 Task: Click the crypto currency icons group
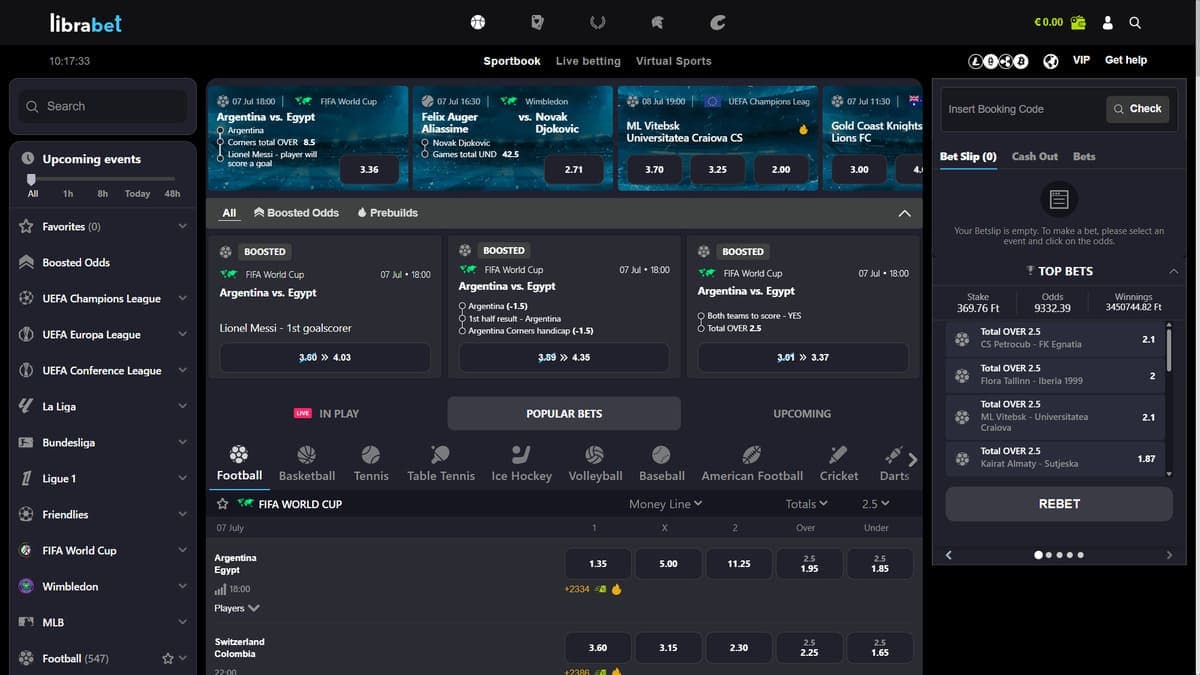tap(998, 61)
